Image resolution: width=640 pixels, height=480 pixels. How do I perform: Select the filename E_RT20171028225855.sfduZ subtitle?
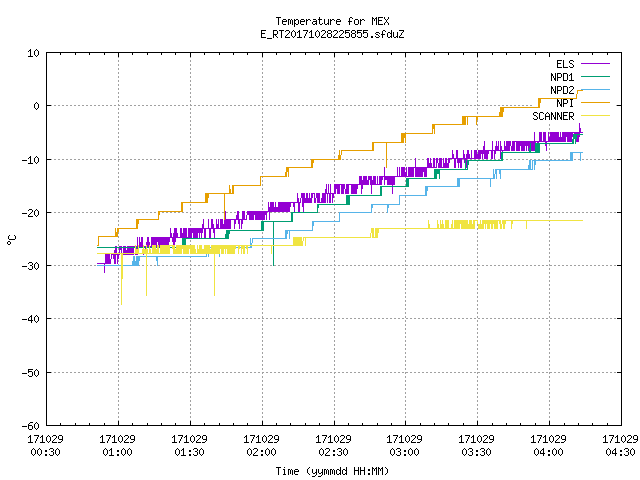[x=332, y=34]
